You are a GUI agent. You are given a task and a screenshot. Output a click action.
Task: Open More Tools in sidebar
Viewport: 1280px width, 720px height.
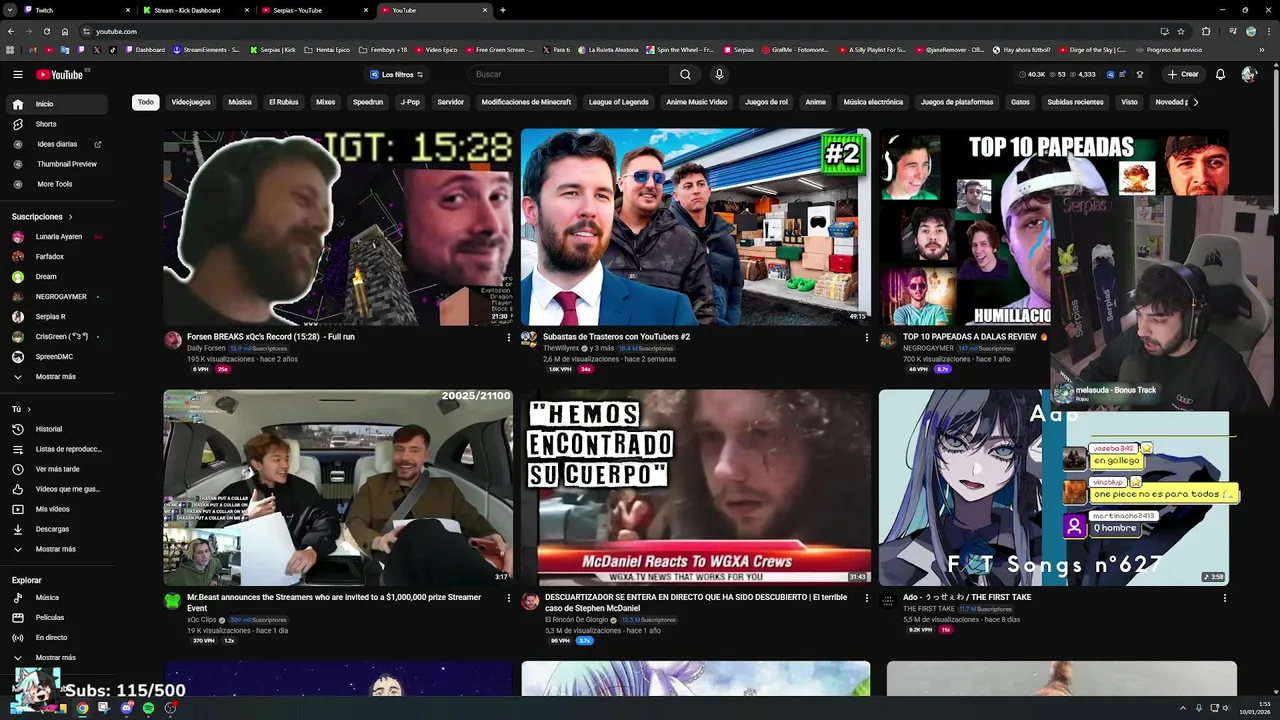pyautogui.click(x=57, y=184)
